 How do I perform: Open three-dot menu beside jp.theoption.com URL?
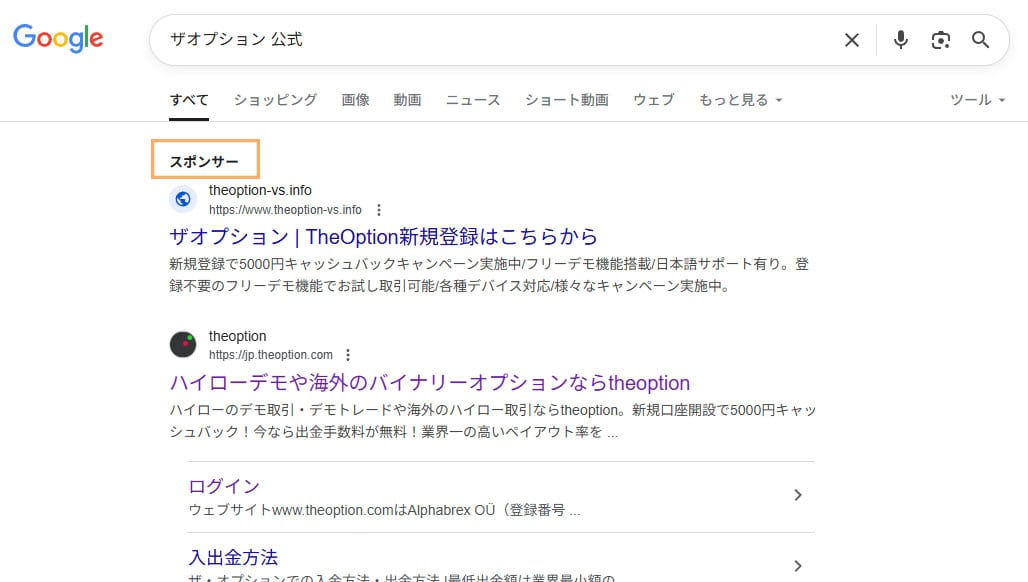point(347,355)
